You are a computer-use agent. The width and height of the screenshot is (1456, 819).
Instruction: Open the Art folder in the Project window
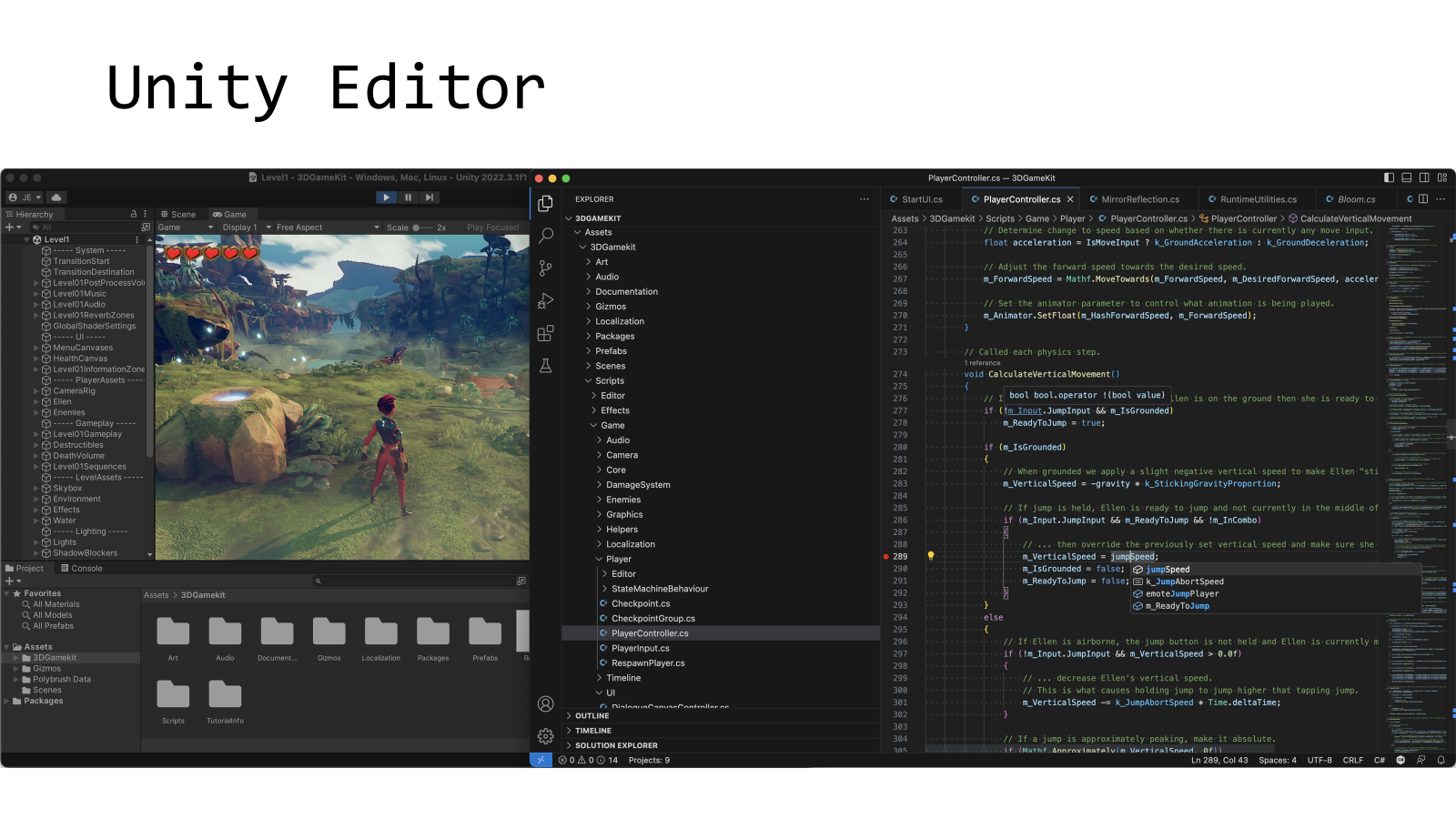click(x=173, y=638)
